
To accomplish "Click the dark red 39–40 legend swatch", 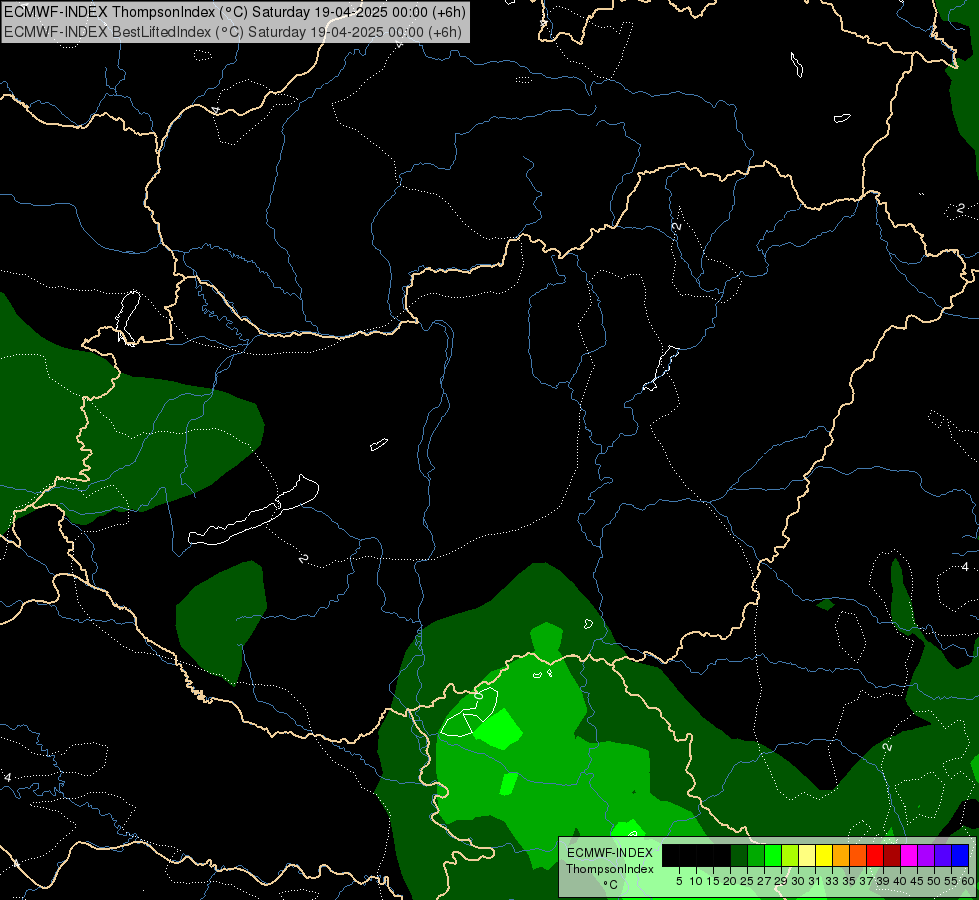I will tap(892, 856).
